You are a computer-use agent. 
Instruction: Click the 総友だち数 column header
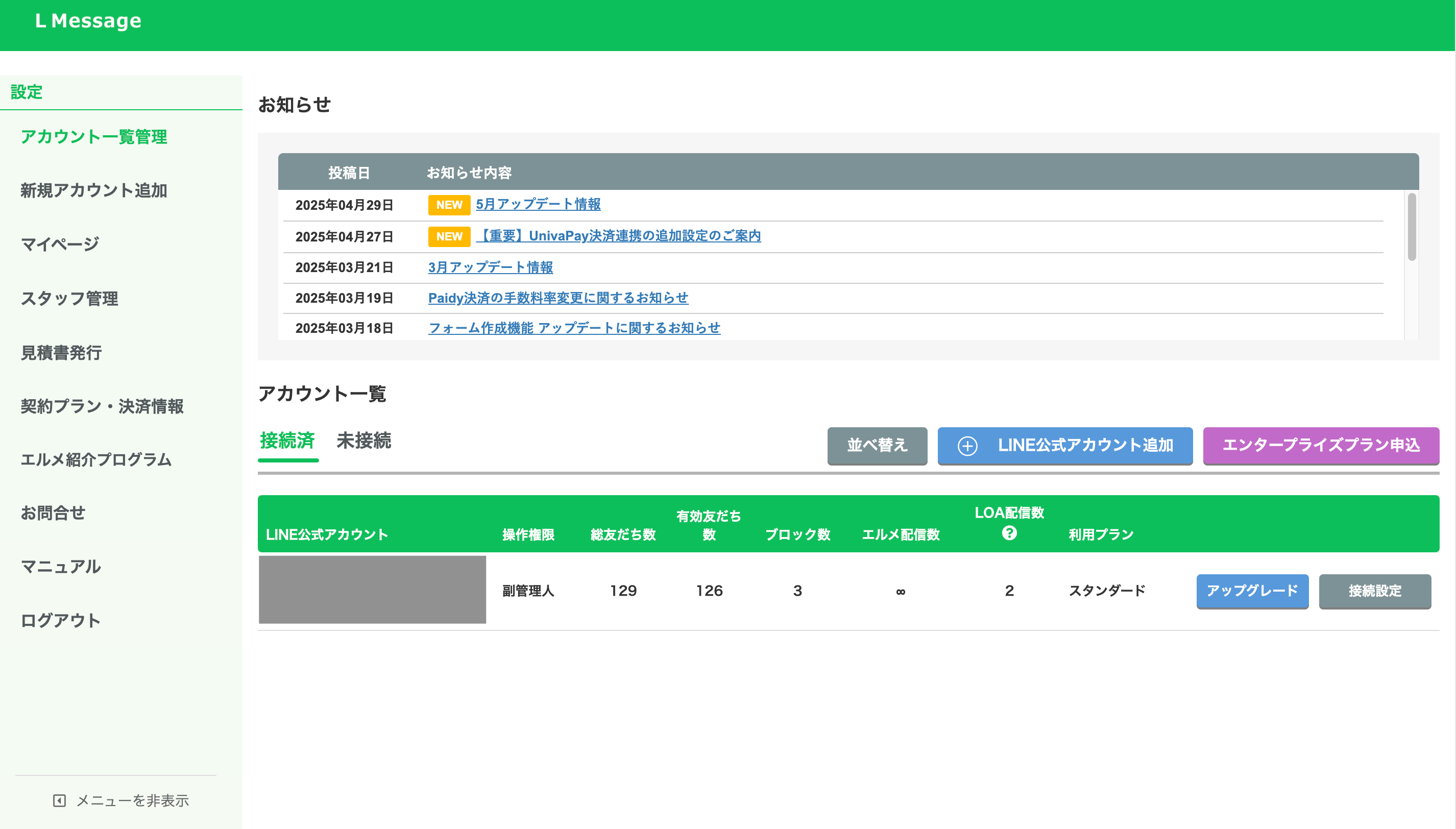(x=623, y=534)
